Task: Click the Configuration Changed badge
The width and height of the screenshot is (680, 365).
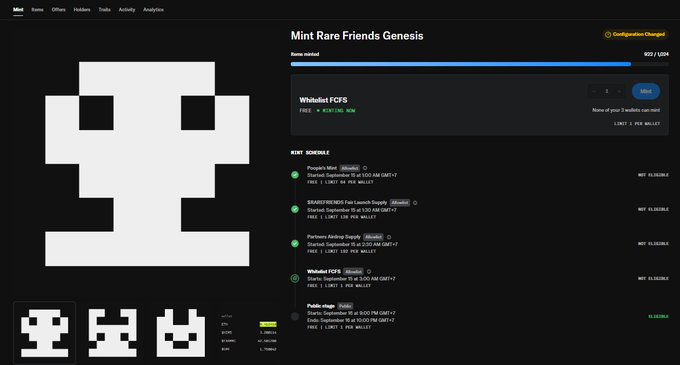Action: (x=635, y=34)
